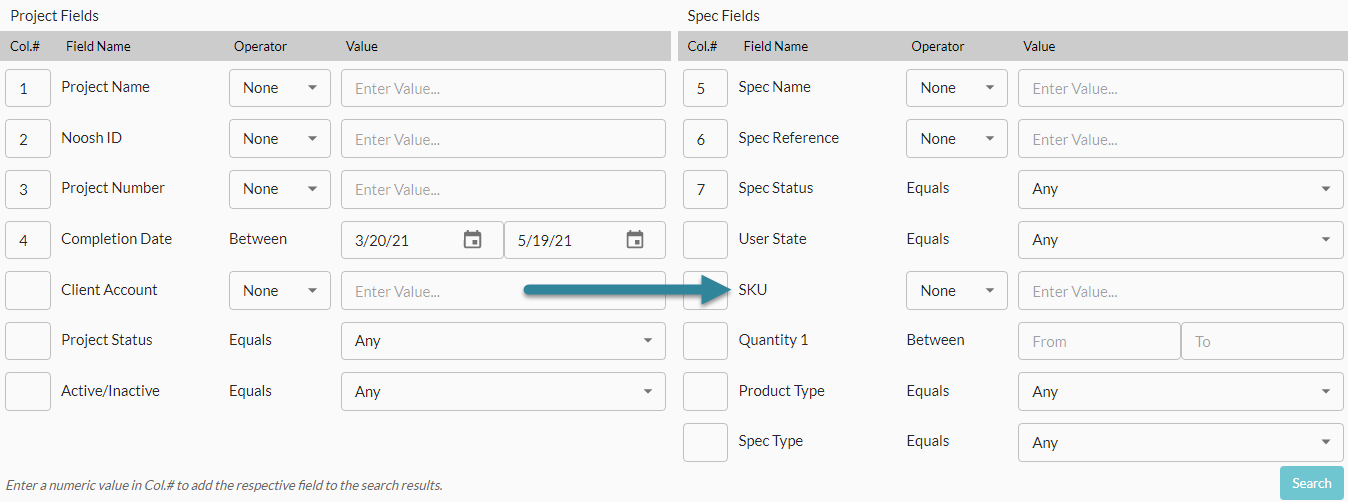Click Col# box for Spec Status

pos(705,189)
